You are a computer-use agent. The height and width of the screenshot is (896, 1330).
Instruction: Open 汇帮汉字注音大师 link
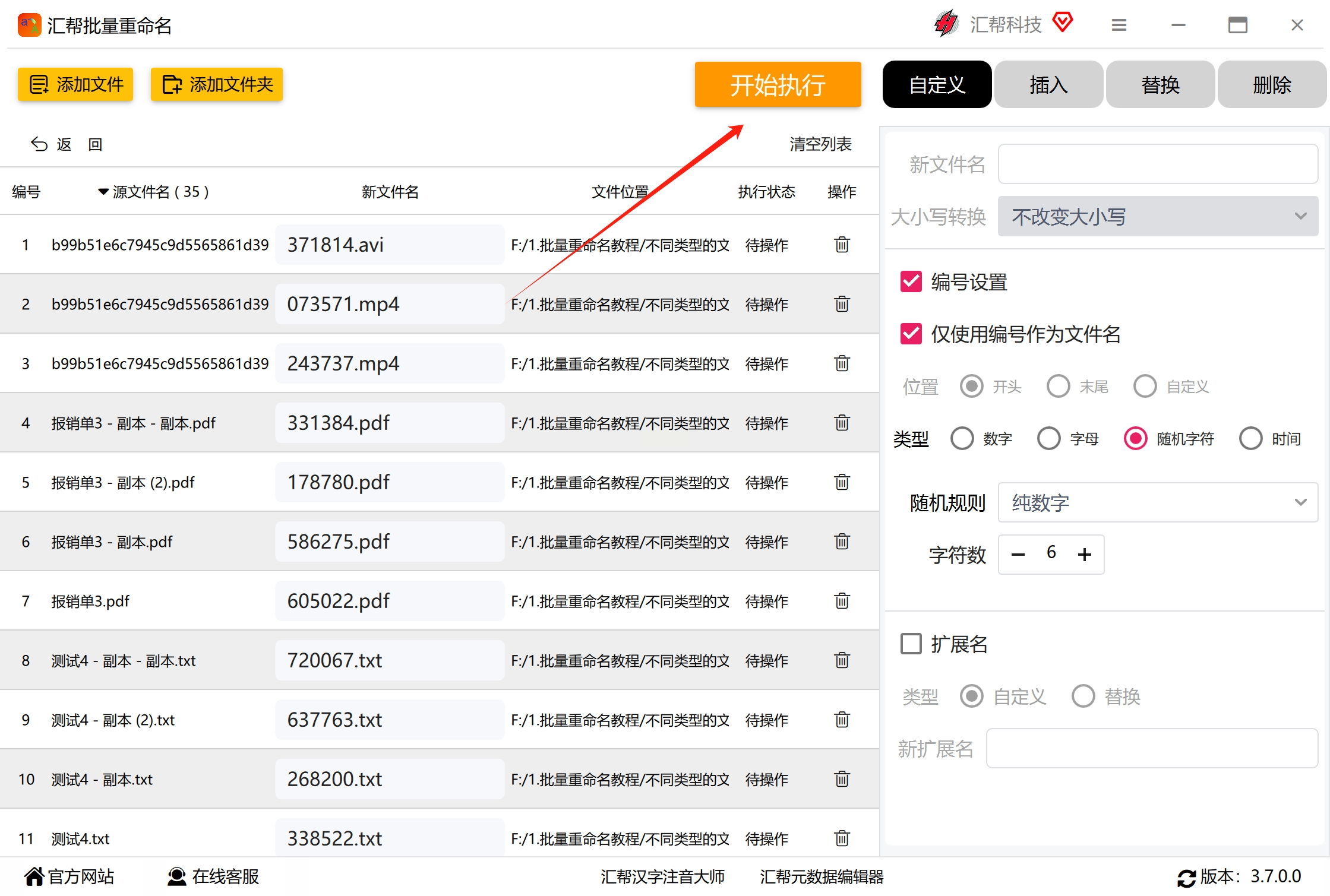pyautogui.click(x=662, y=876)
